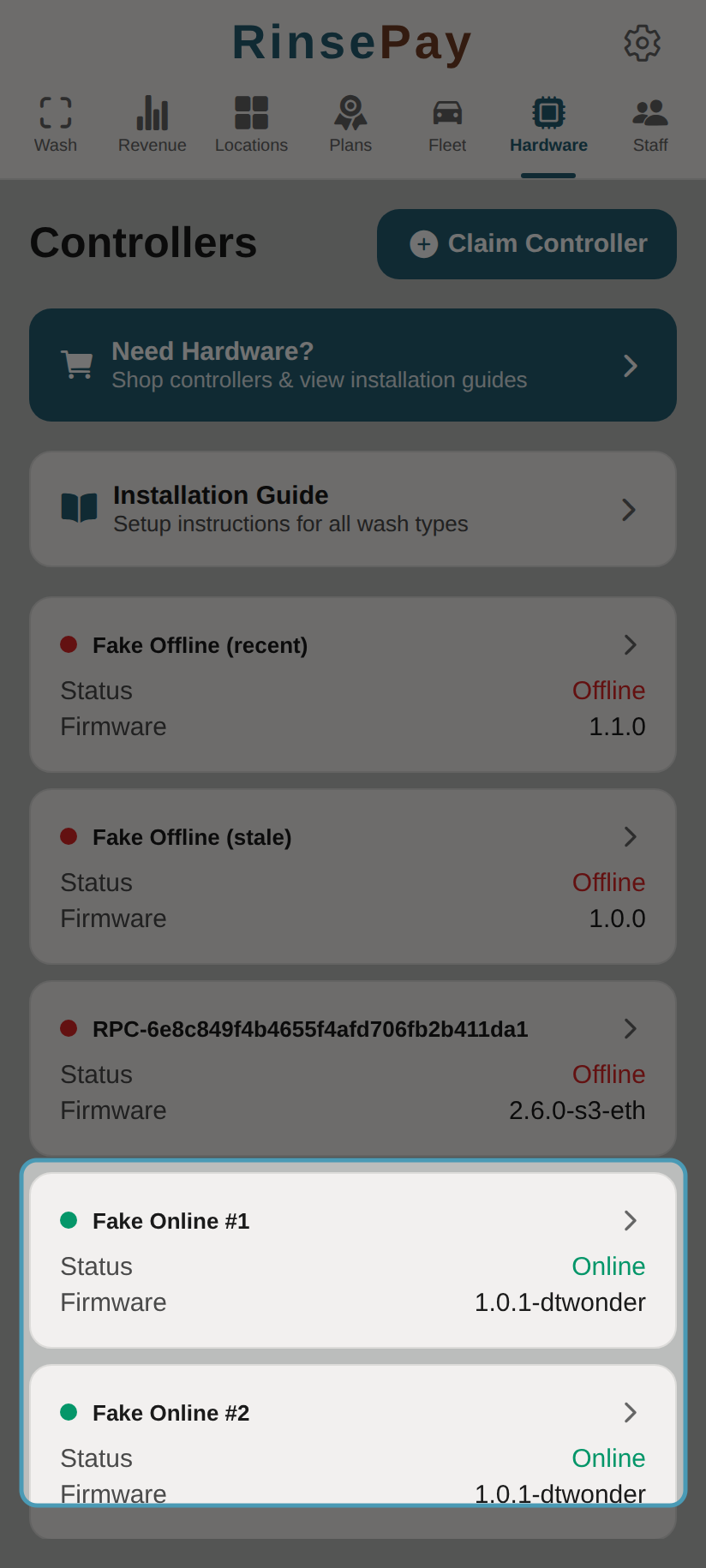Expand the Fake Online #2 chevron
Image resolution: width=706 pixels, height=1568 pixels.
[x=631, y=1412]
